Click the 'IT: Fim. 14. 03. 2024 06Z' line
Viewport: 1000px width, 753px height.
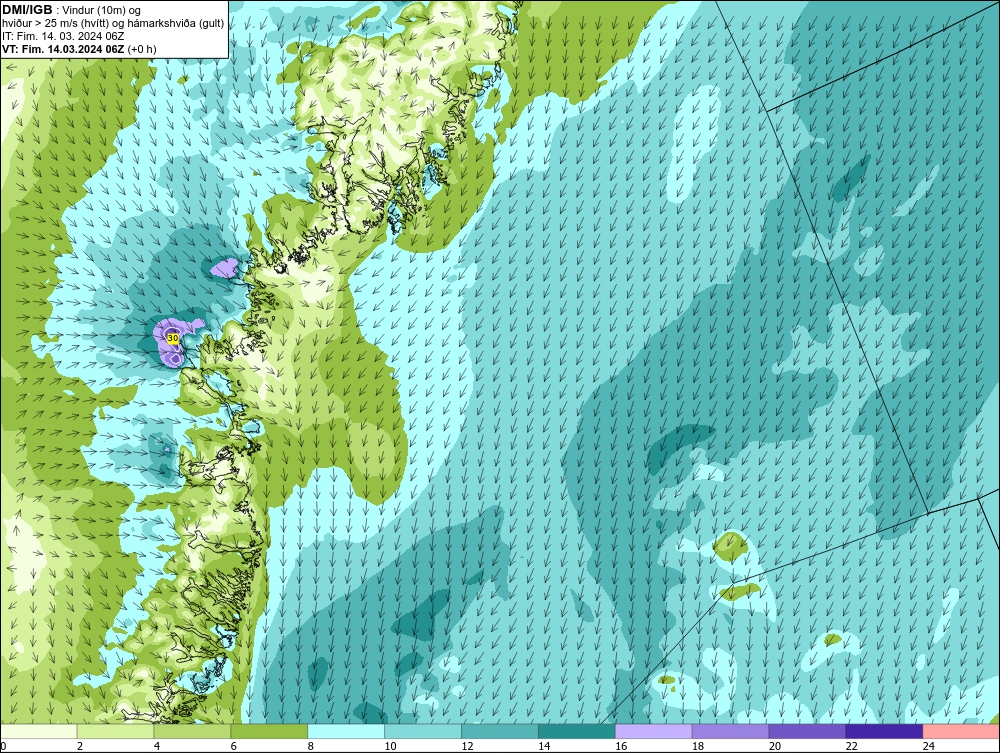point(63,36)
